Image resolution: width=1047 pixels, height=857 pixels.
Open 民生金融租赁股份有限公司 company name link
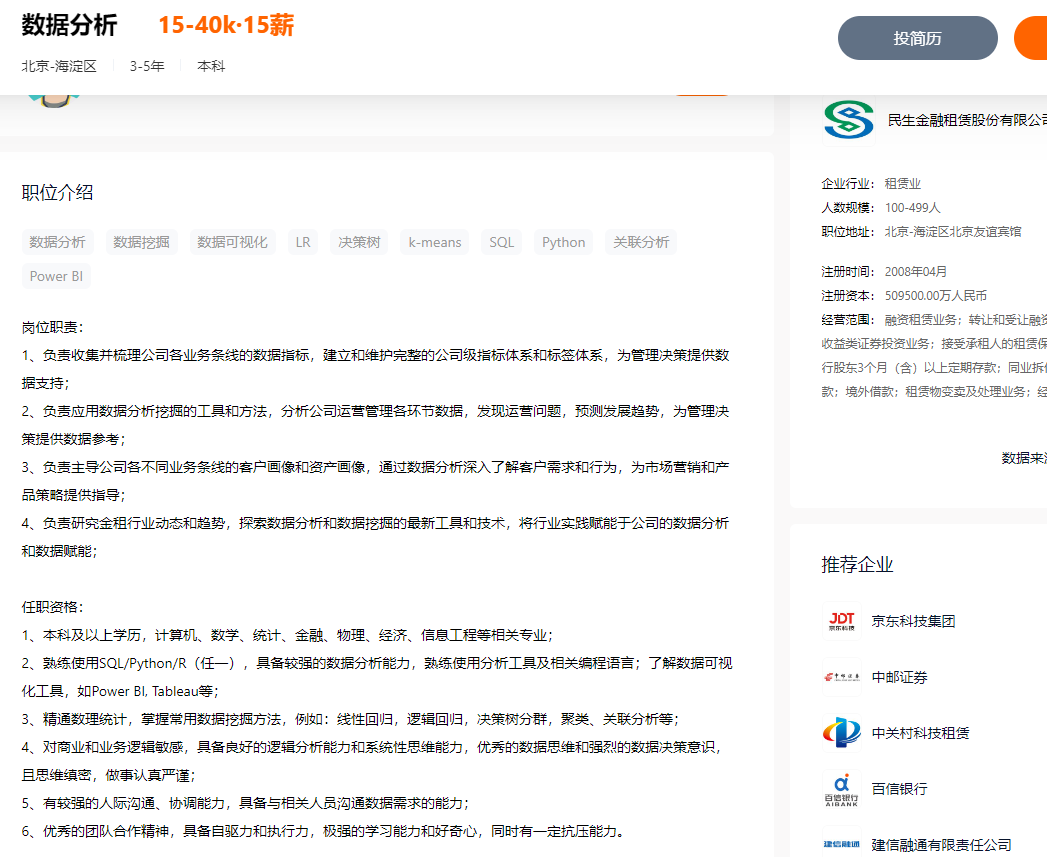[966, 120]
